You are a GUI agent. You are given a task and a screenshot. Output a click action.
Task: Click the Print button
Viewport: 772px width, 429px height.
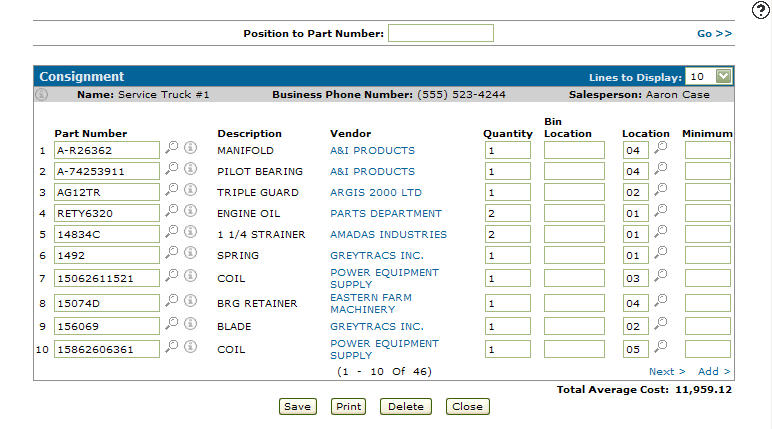point(349,406)
